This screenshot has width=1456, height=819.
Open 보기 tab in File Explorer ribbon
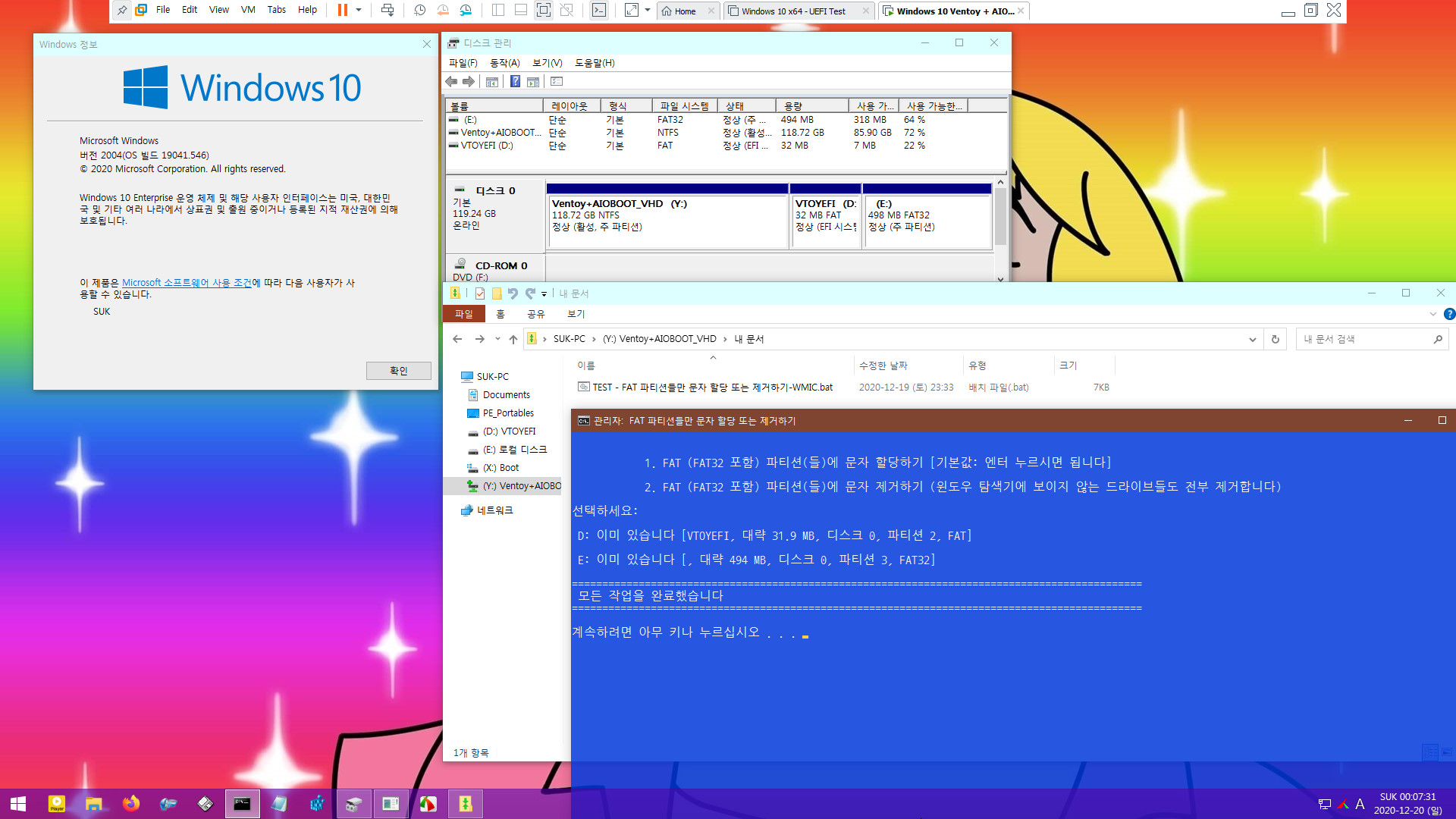pos(576,314)
